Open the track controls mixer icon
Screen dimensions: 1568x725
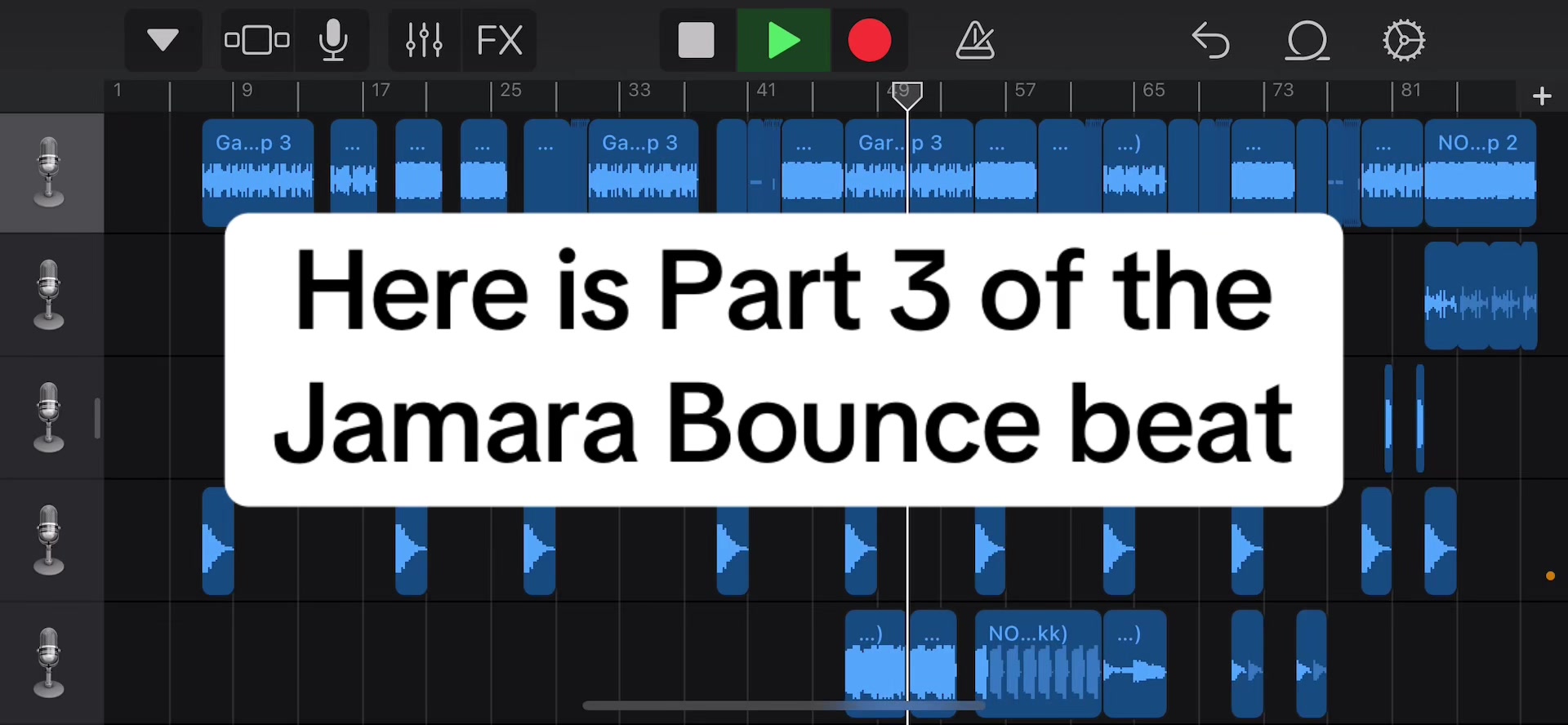424,40
